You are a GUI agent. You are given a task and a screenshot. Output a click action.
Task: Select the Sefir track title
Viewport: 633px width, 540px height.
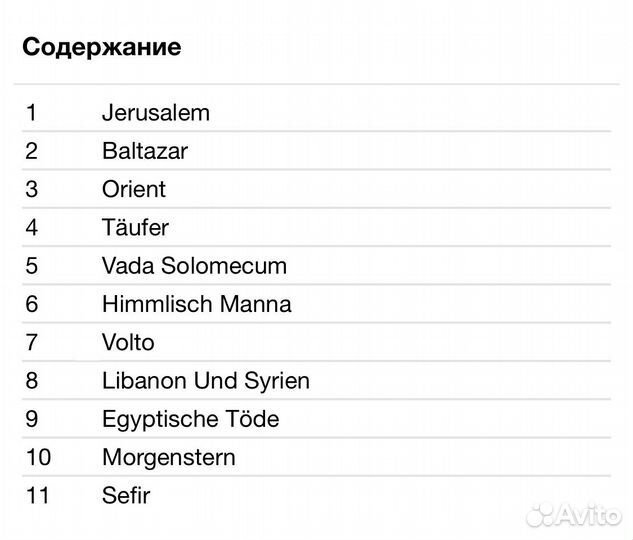click(x=126, y=495)
